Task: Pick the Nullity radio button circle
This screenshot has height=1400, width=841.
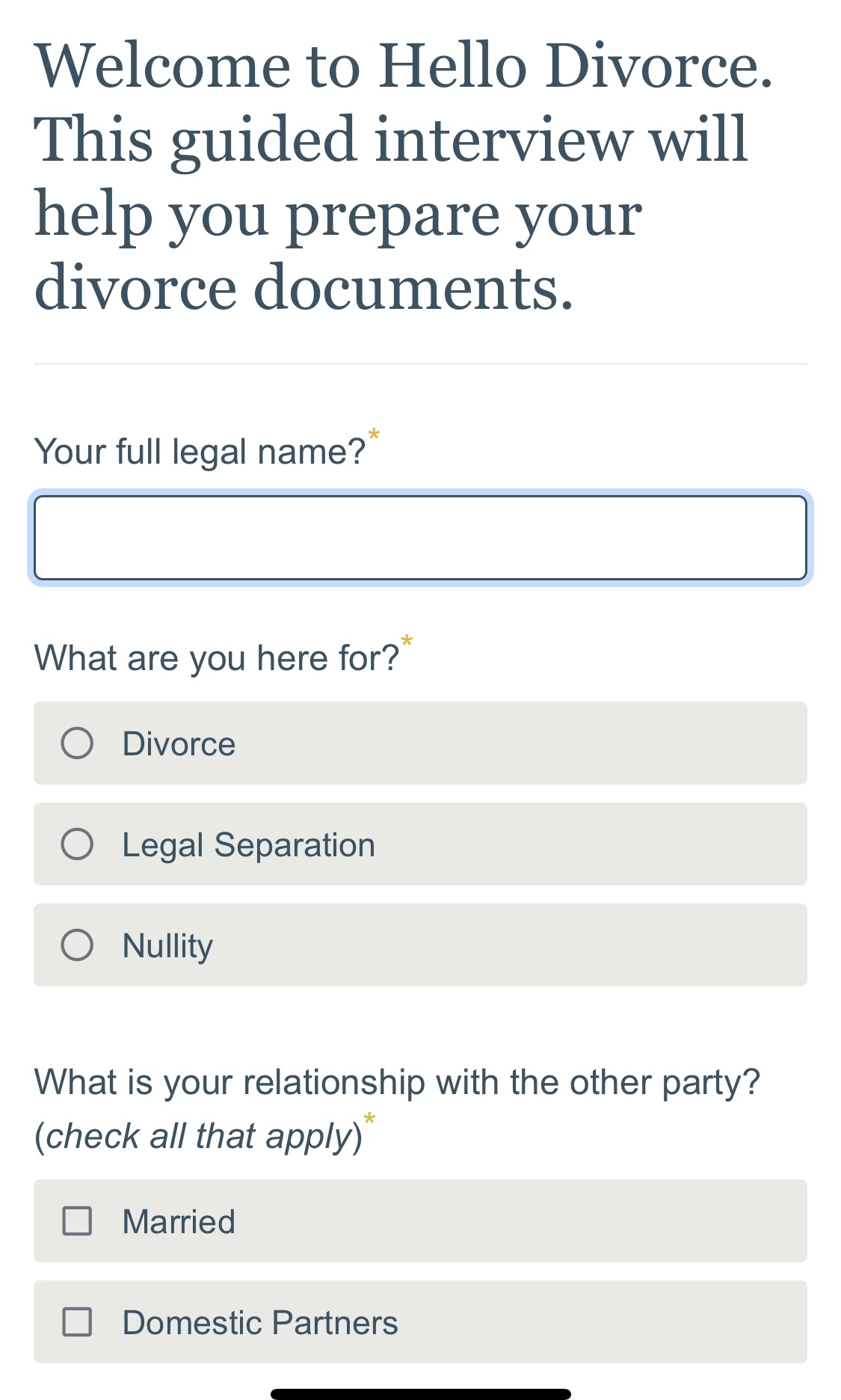Action: coord(77,945)
